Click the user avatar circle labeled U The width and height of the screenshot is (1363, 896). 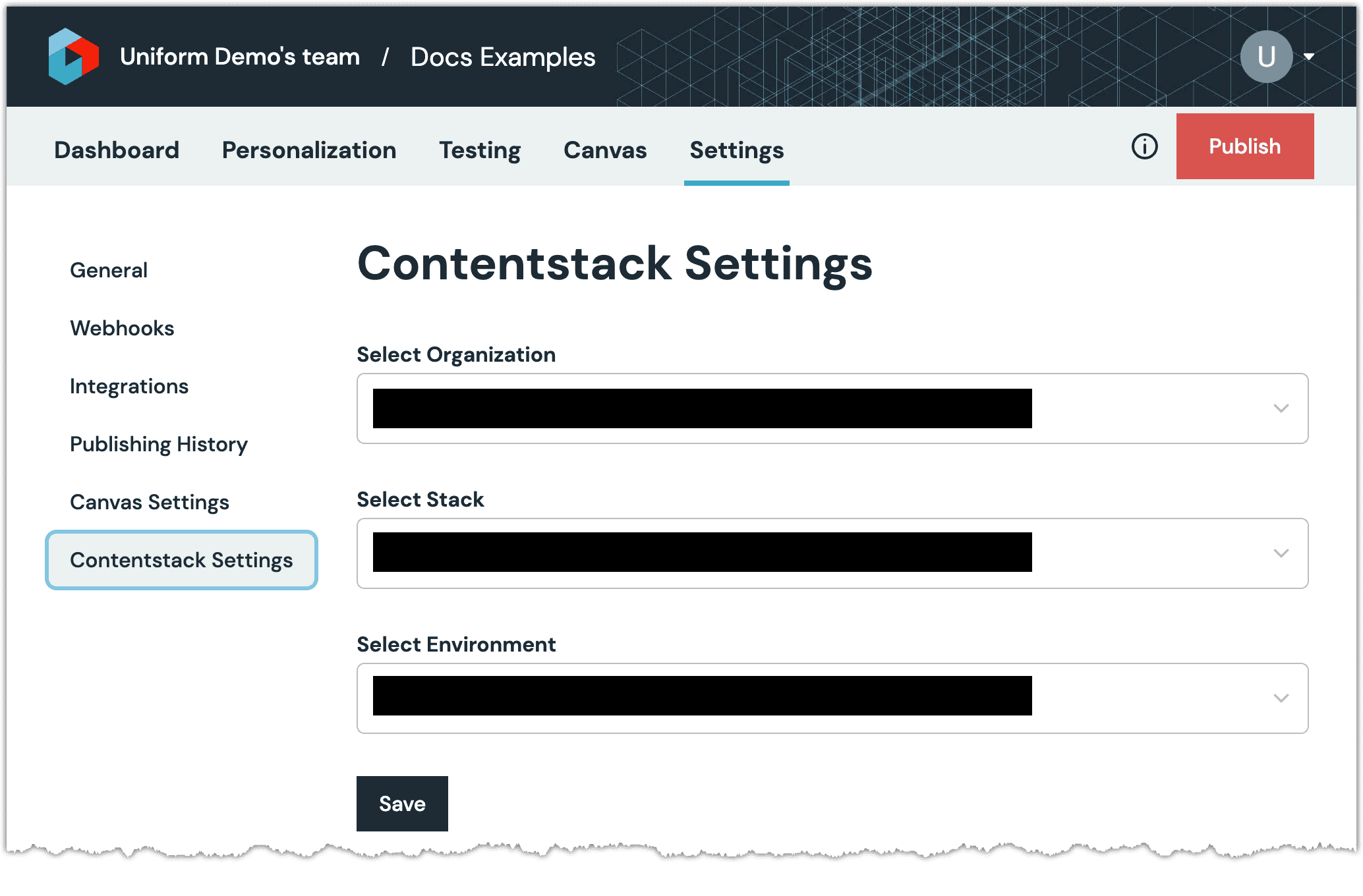click(1266, 56)
